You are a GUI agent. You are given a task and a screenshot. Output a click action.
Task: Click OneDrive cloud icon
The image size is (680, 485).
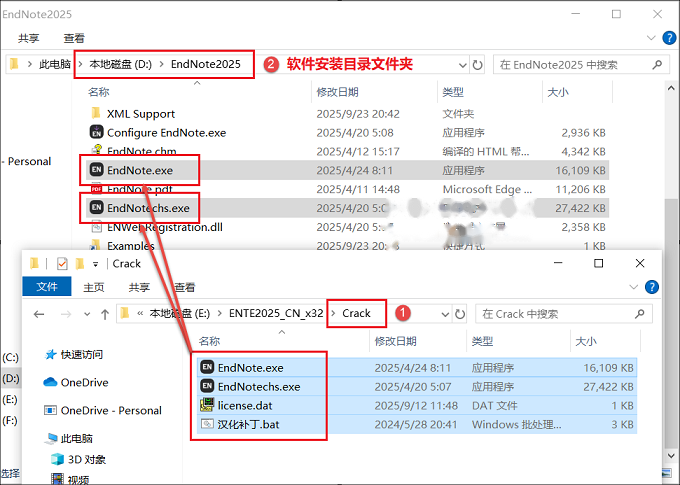(50, 382)
